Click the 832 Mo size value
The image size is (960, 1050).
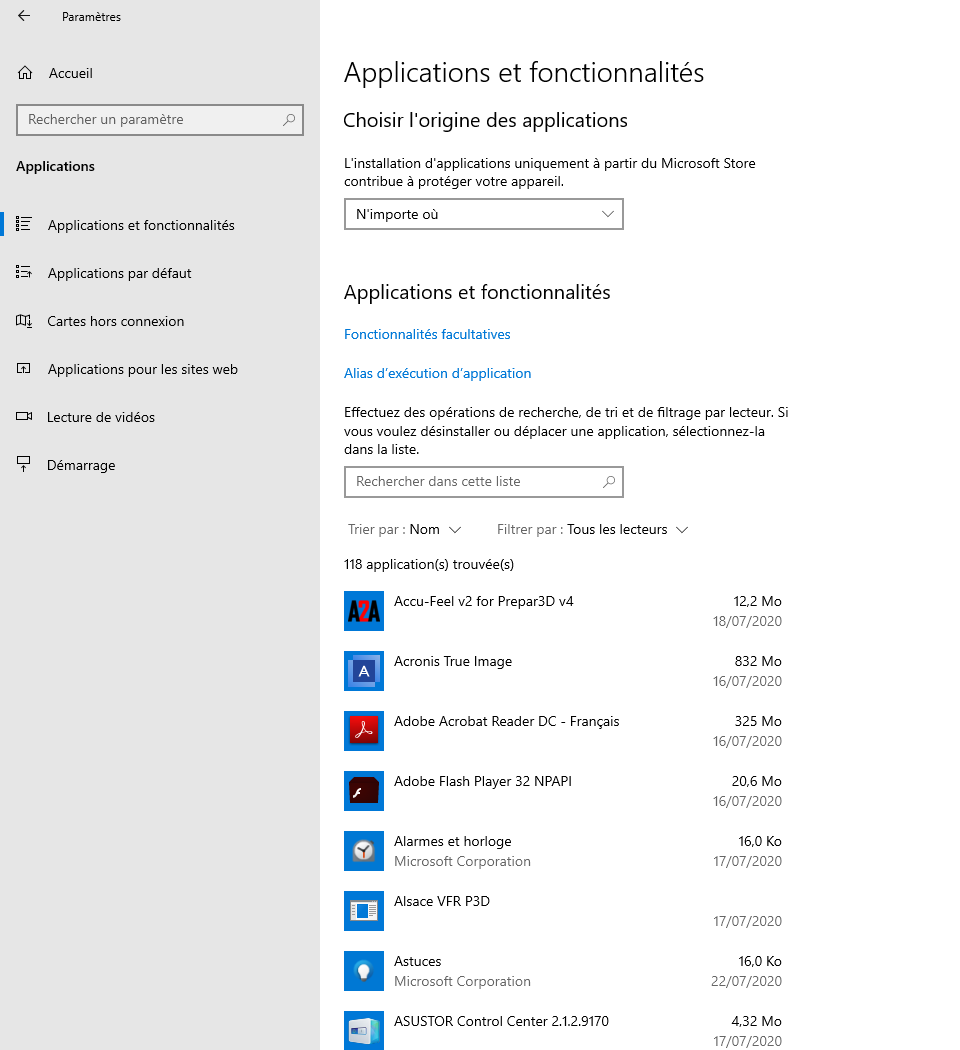click(x=758, y=662)
